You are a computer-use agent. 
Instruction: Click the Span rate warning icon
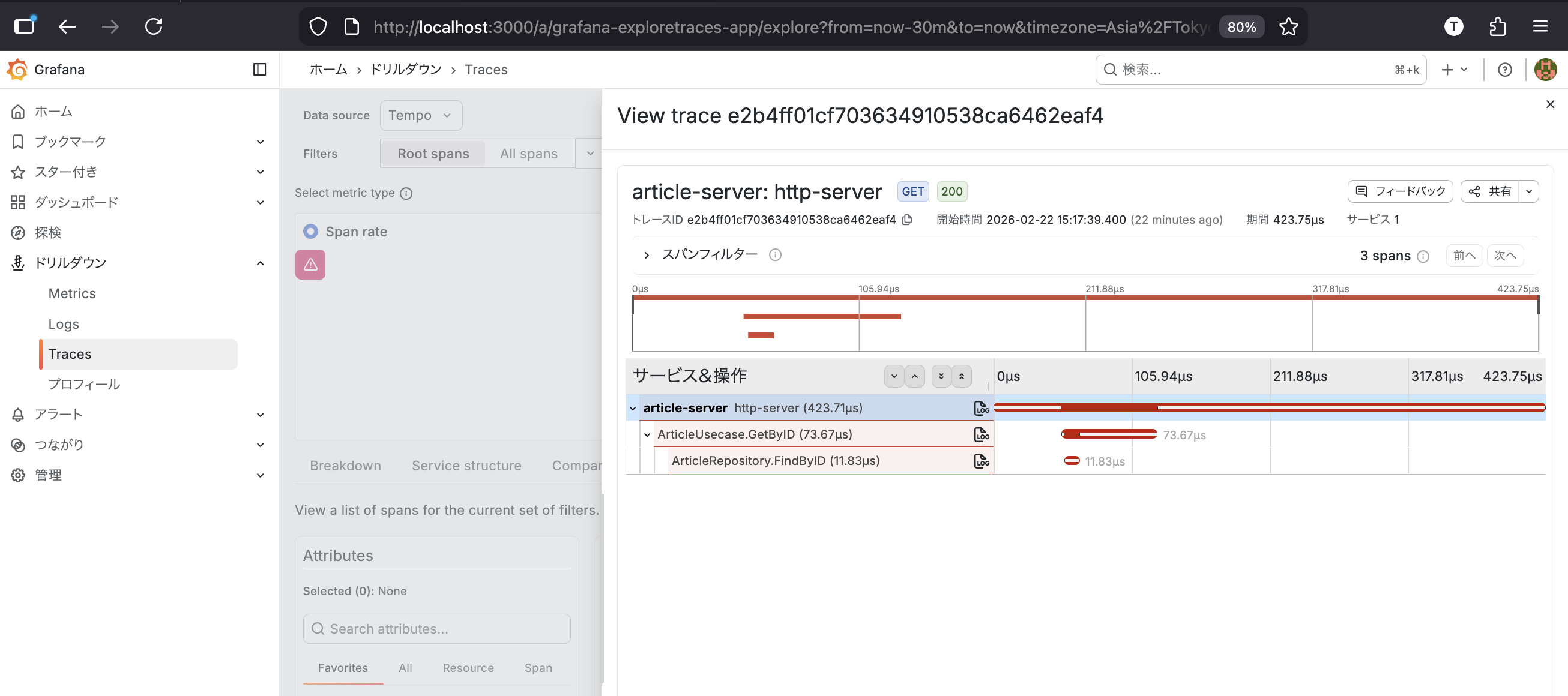pyautogui.click(x=310, y=265)
